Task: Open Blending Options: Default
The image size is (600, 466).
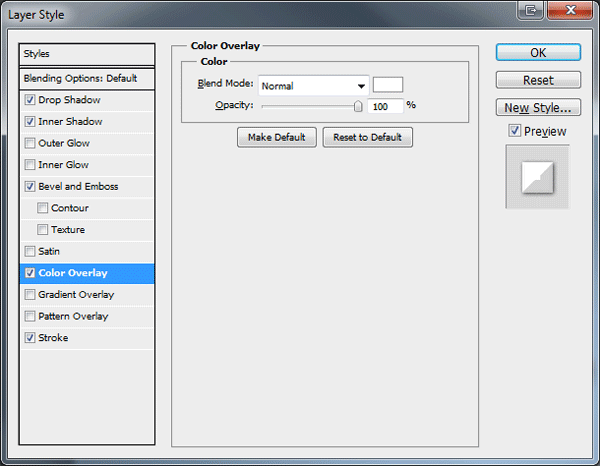Action: tap(87, 79)
